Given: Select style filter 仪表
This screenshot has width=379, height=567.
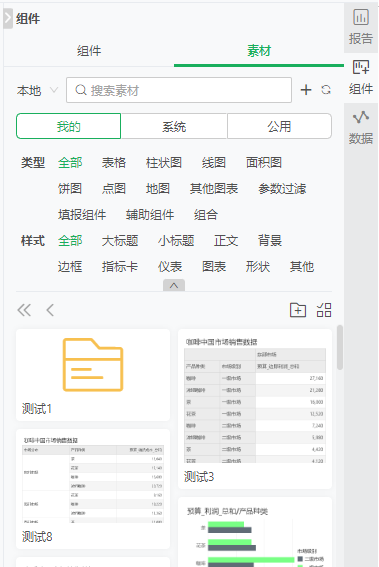Looking at the screenshot, I should coord(170,267).
